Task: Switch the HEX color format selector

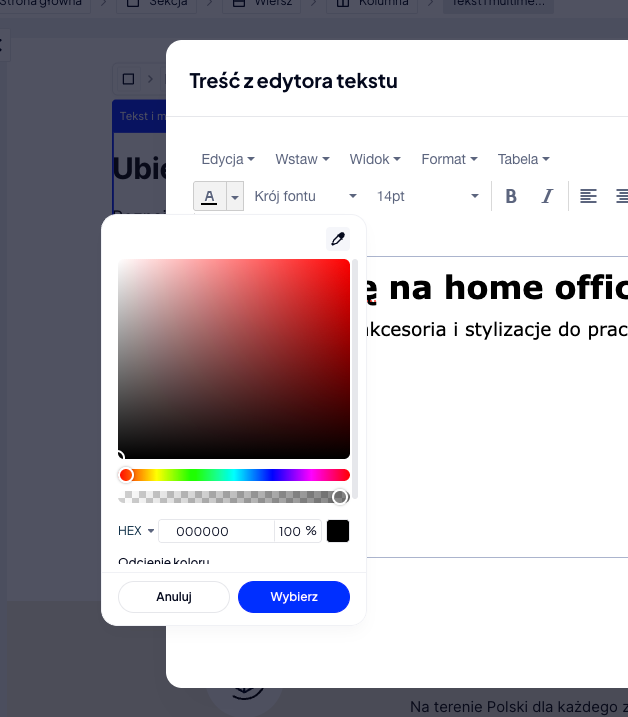Action: click(x=137, y=531)
